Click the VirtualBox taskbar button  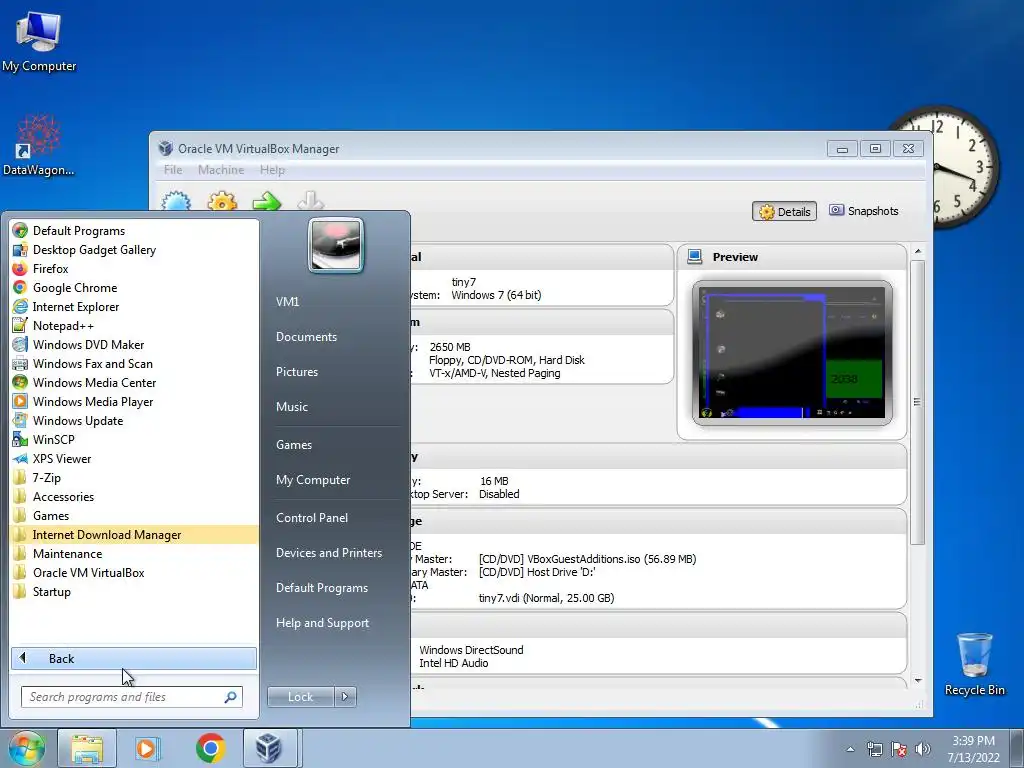268,748
